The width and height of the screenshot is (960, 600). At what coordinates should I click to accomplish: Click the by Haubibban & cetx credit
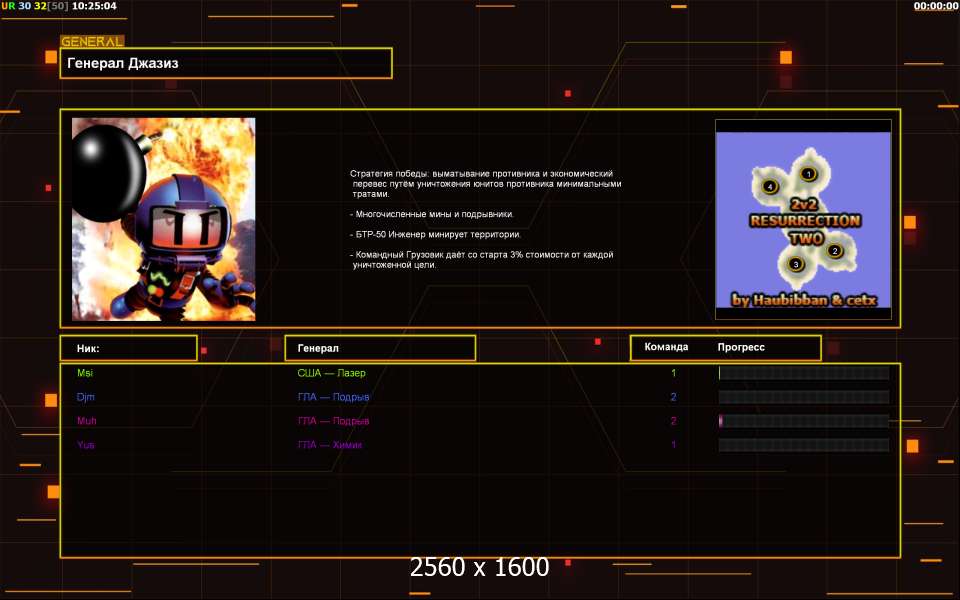[804, 300]
